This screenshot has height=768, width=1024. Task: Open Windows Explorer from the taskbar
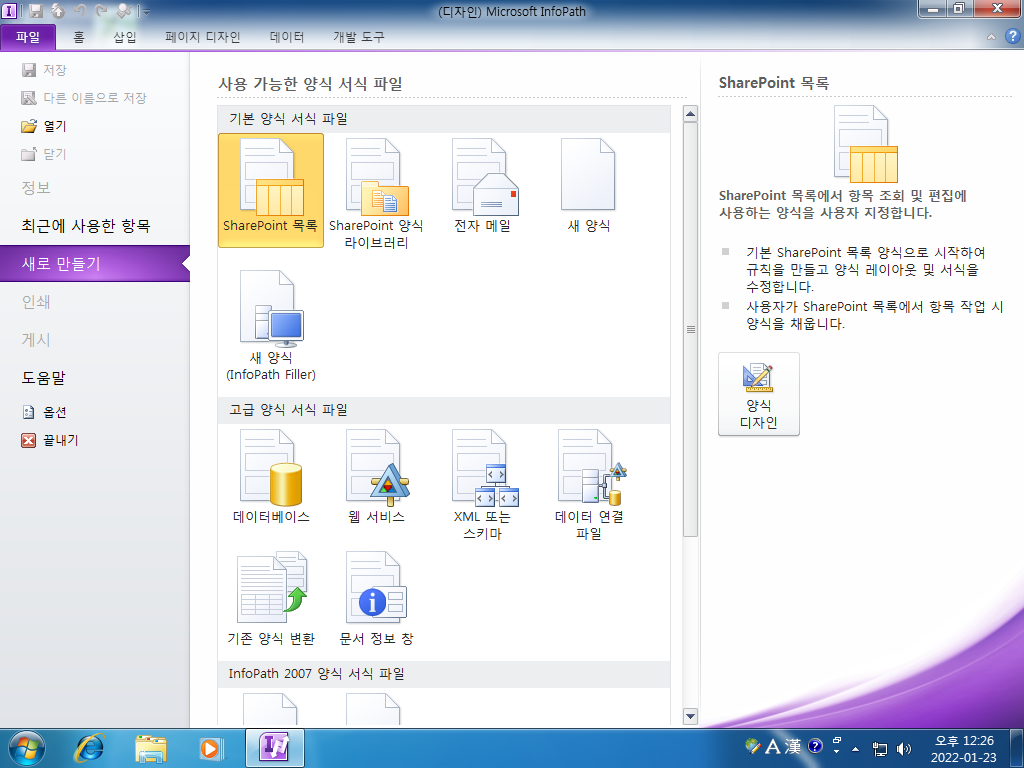(150, 748)
